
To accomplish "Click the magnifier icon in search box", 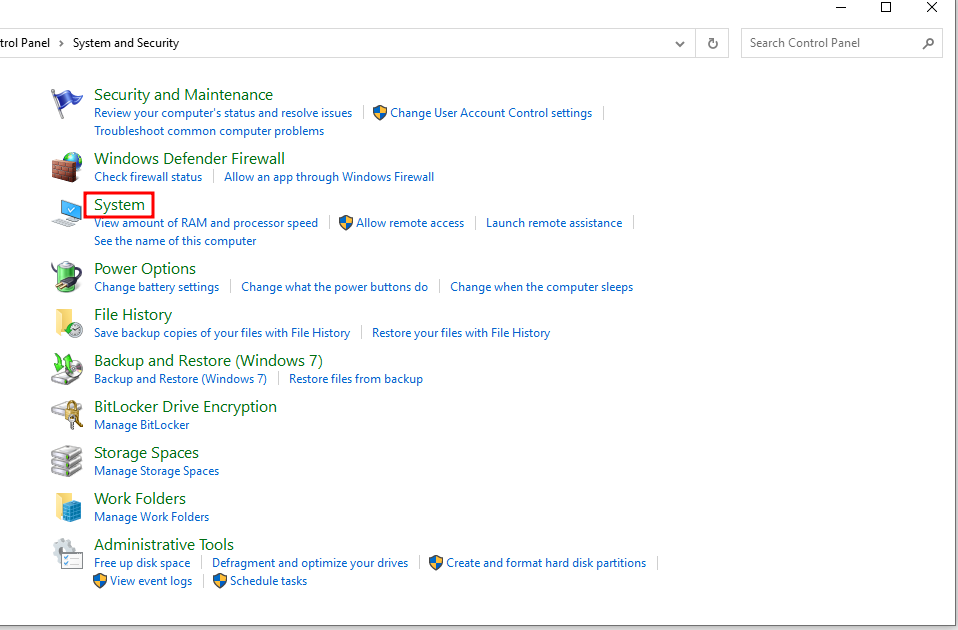I will (x=928, y=43).
